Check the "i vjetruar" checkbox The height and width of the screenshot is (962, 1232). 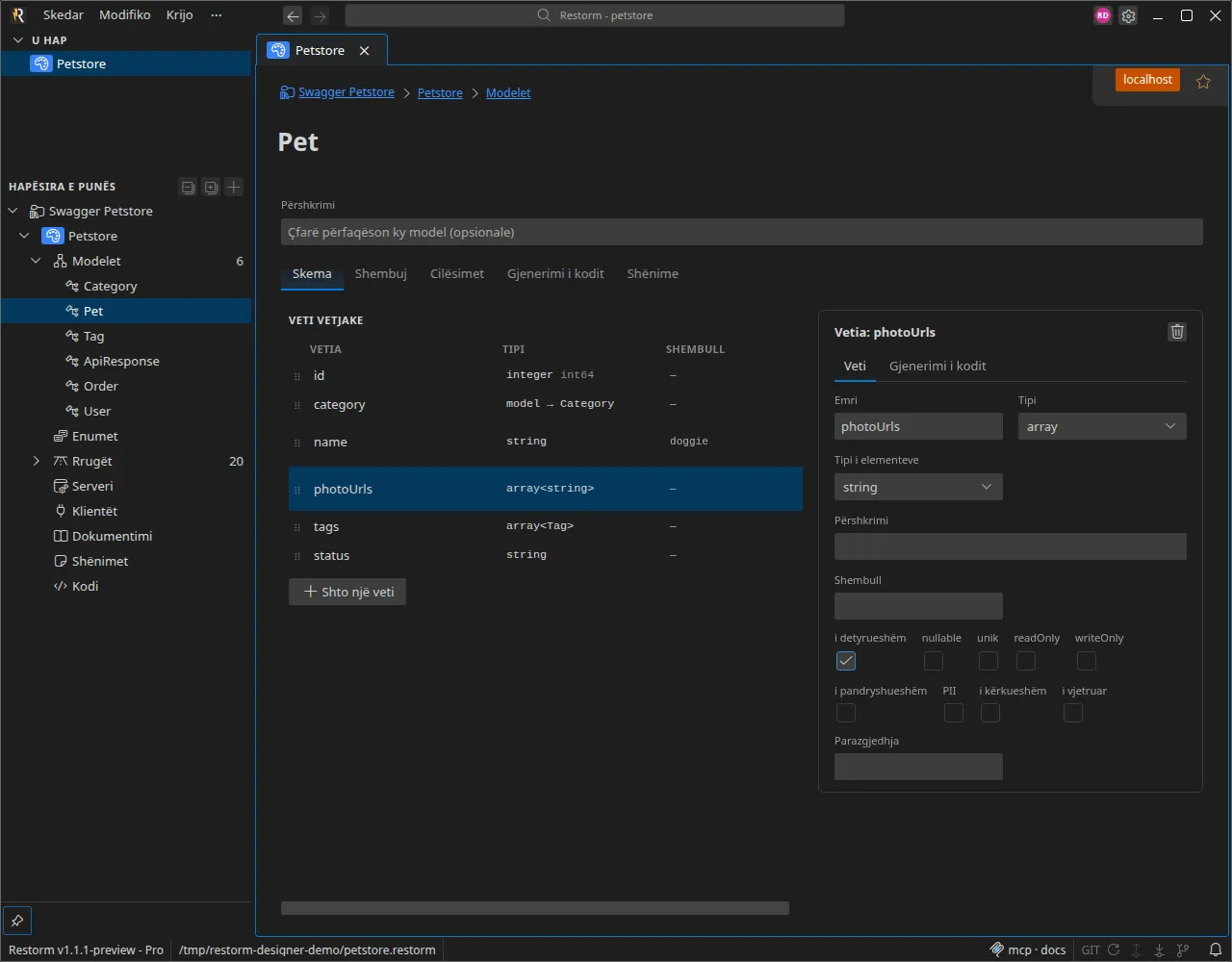(1073, 713)
